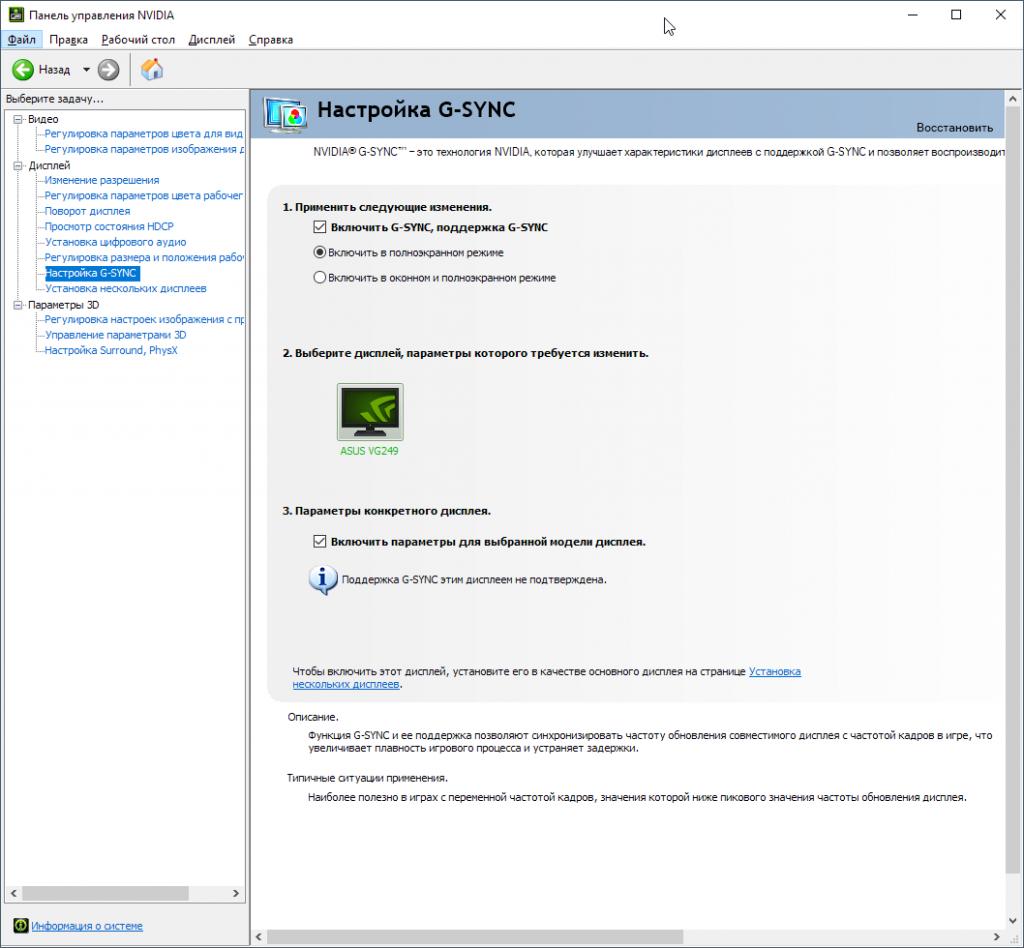1024x948 pixels.
Task: Open Изменение разрешения task
Action: [x=102, y=180]
